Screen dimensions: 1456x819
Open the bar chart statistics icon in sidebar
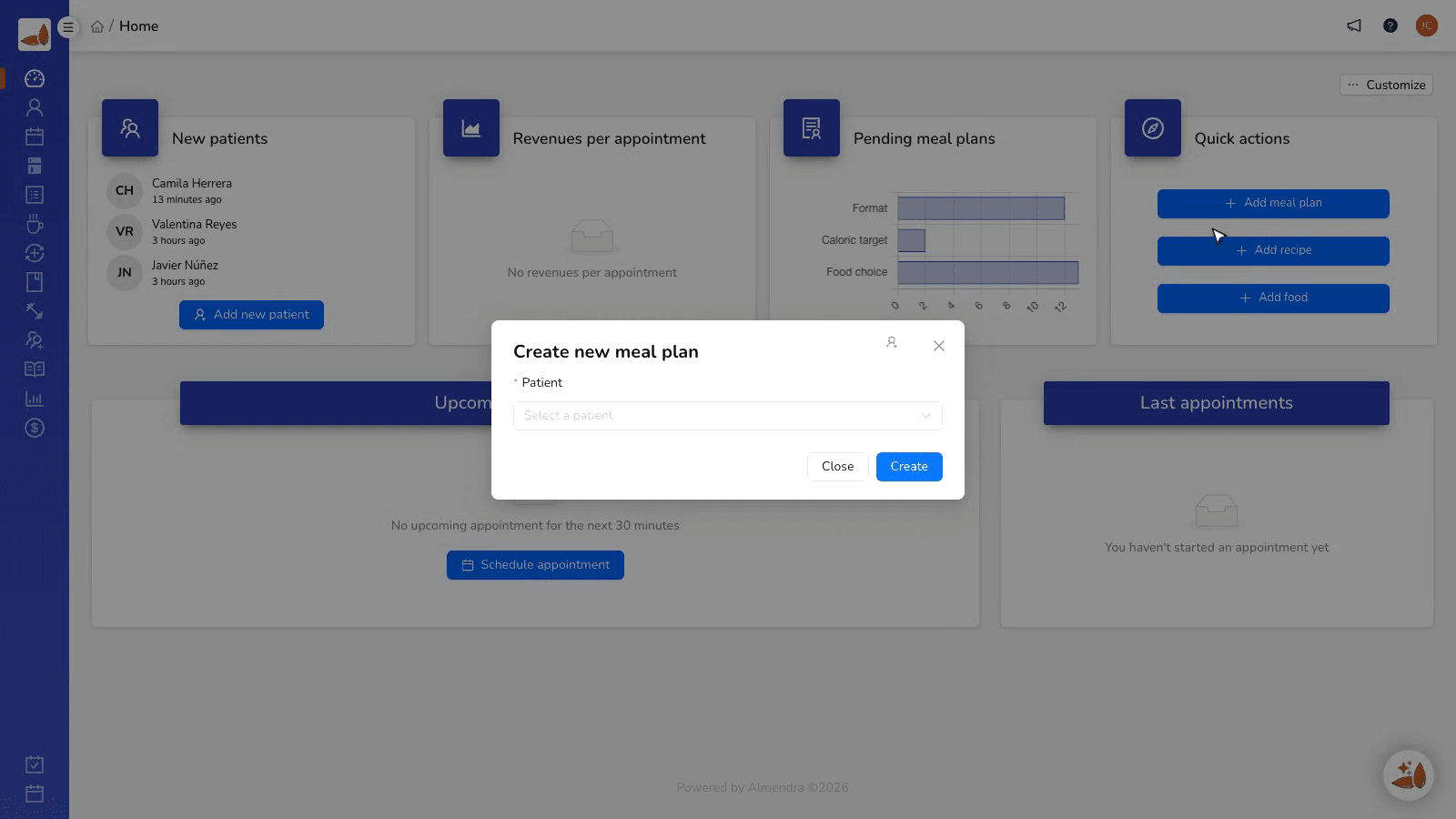[35, 399]
